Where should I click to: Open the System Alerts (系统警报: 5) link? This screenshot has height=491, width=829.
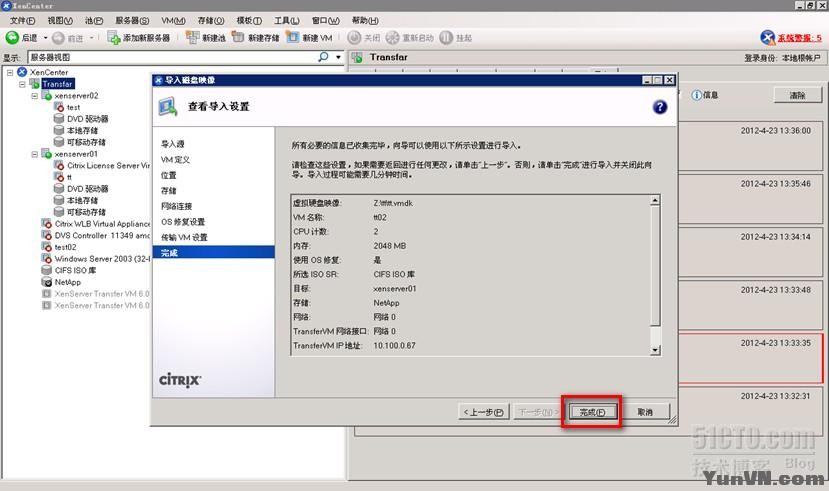pos(799,38)
